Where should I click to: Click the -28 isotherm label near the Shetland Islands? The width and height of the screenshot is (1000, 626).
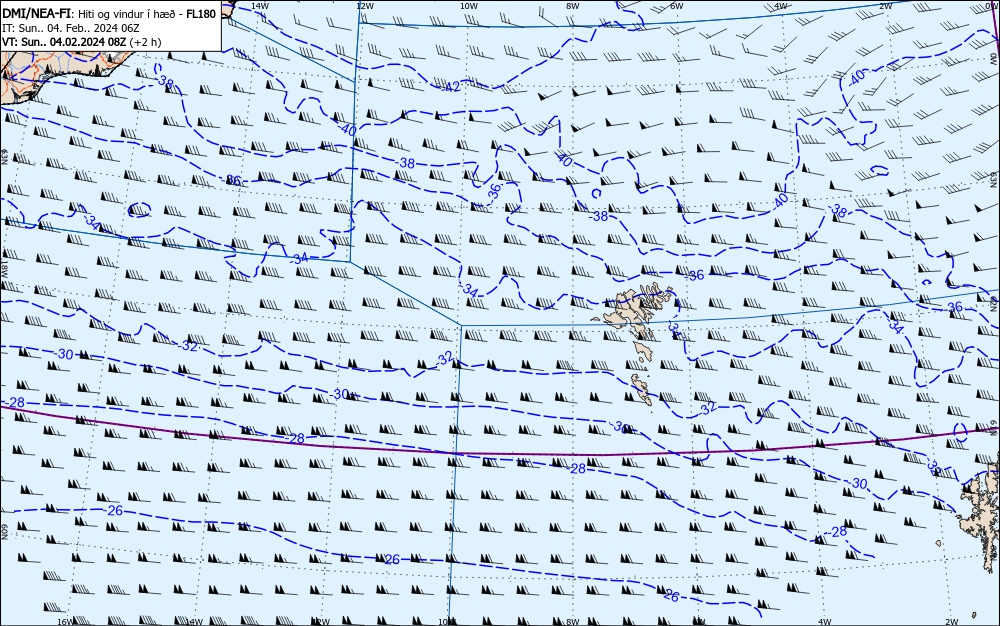[837, 532]
